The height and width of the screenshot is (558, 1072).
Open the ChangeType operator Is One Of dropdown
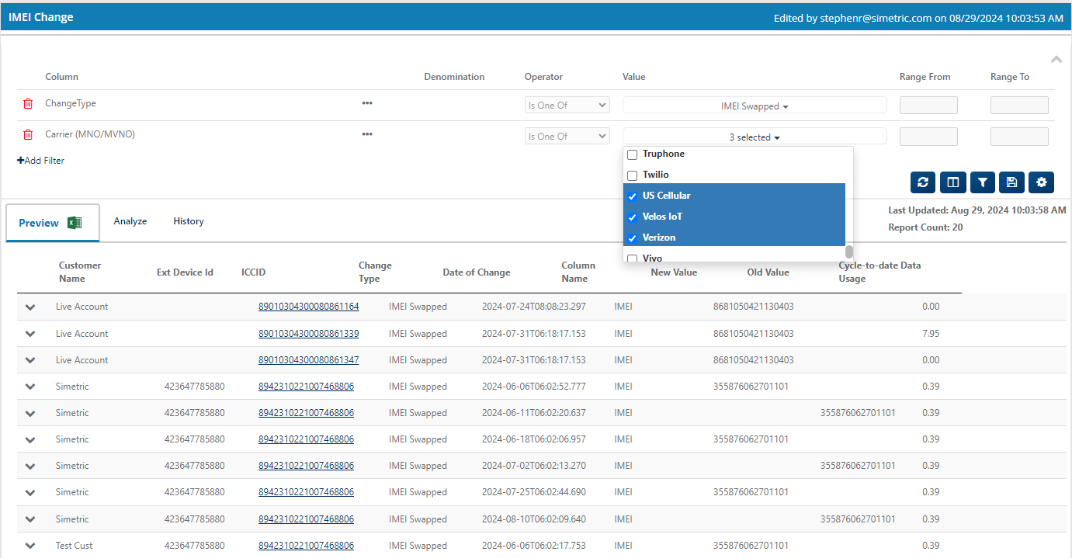point(567,105)
